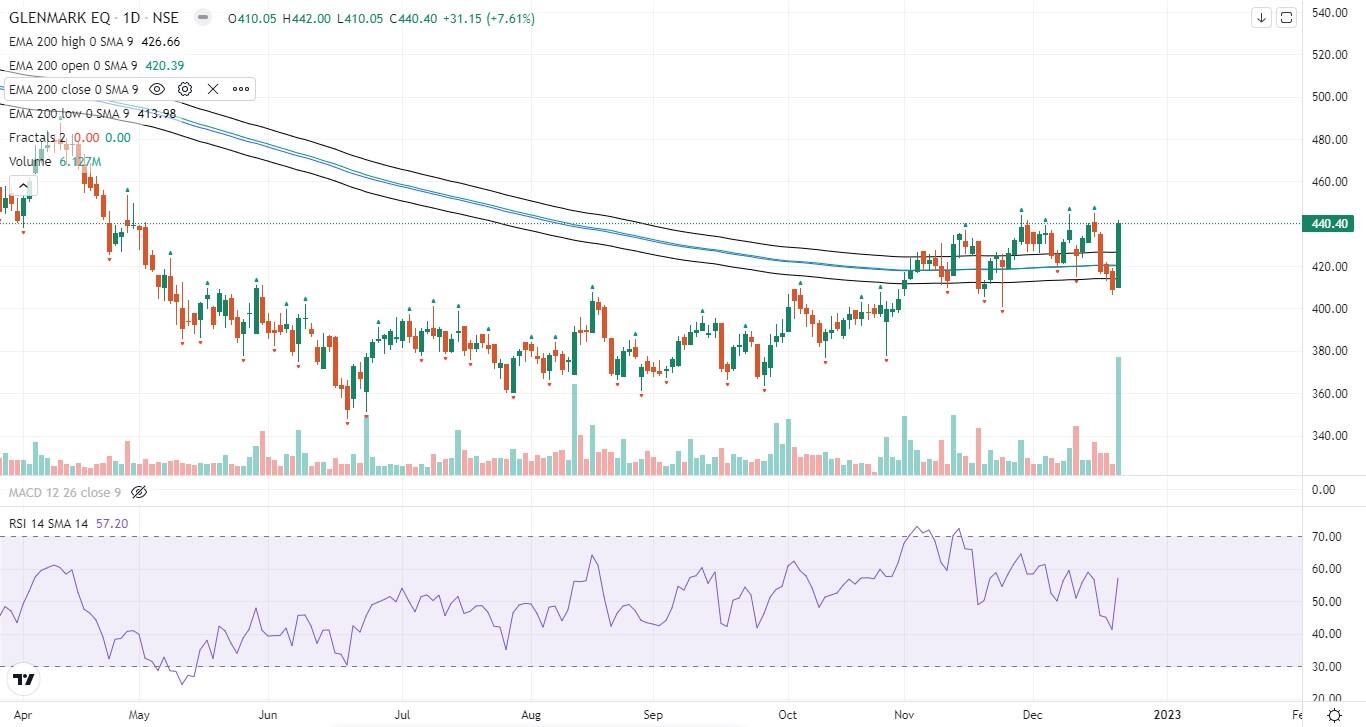Select the Volume indicator legend
The image size is (1366, 727).
click(30, 161)
